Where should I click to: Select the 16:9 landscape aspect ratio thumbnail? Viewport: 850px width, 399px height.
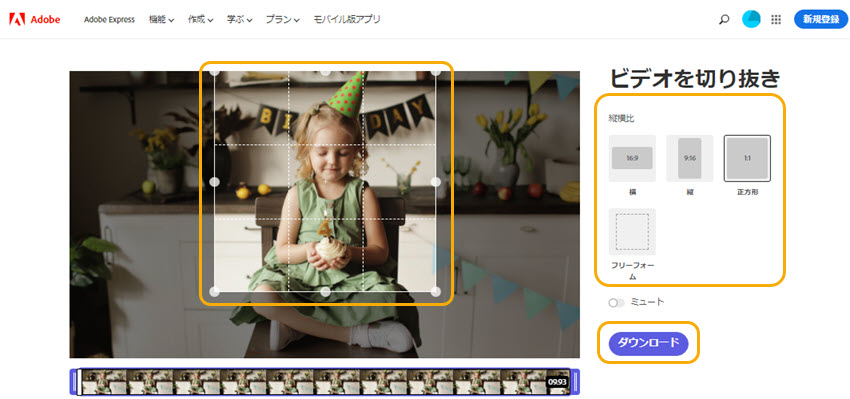632,158
